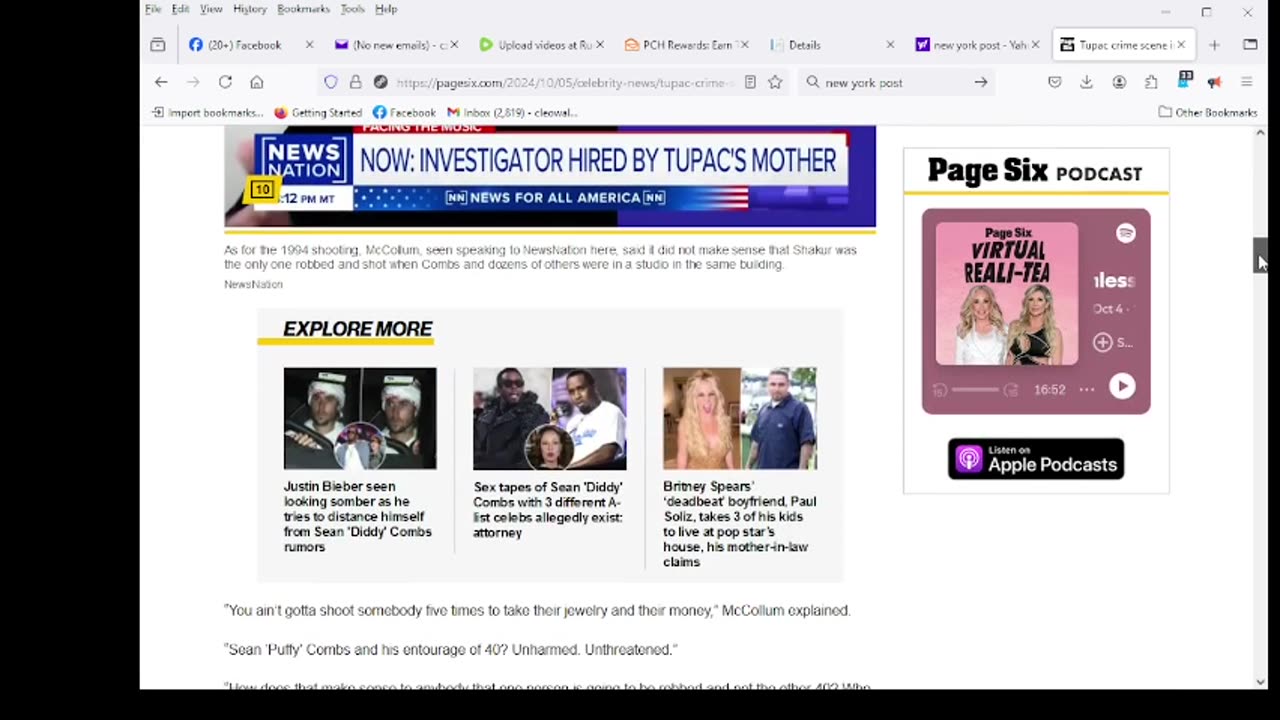Go back to the previous page

(161, 82)
